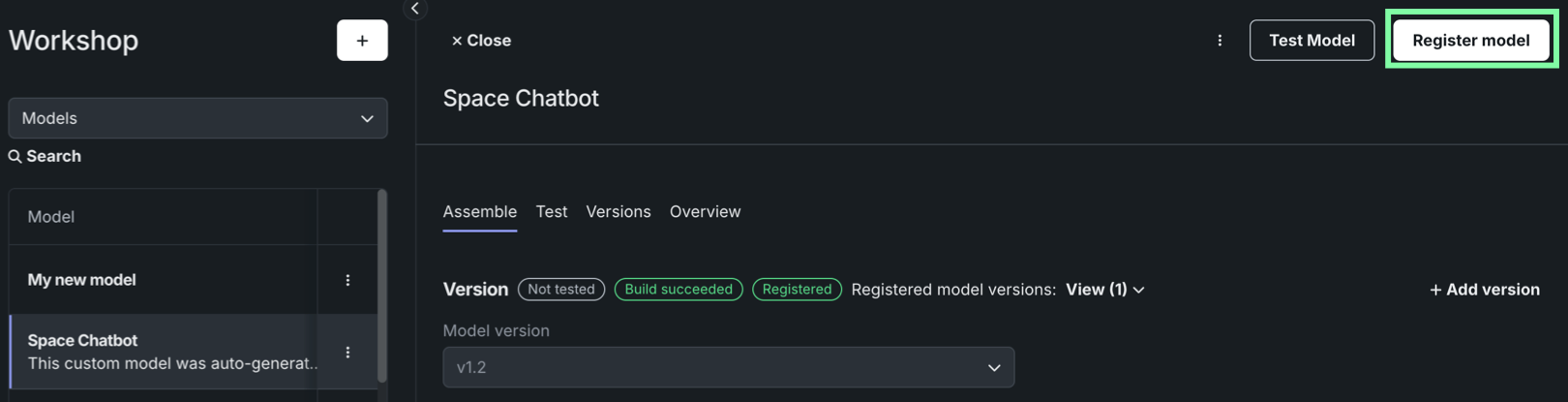Expand the Models dropdown
The height and width of the screenshot is (402, 1568).
pyautogui.click(x=197, y=118)
